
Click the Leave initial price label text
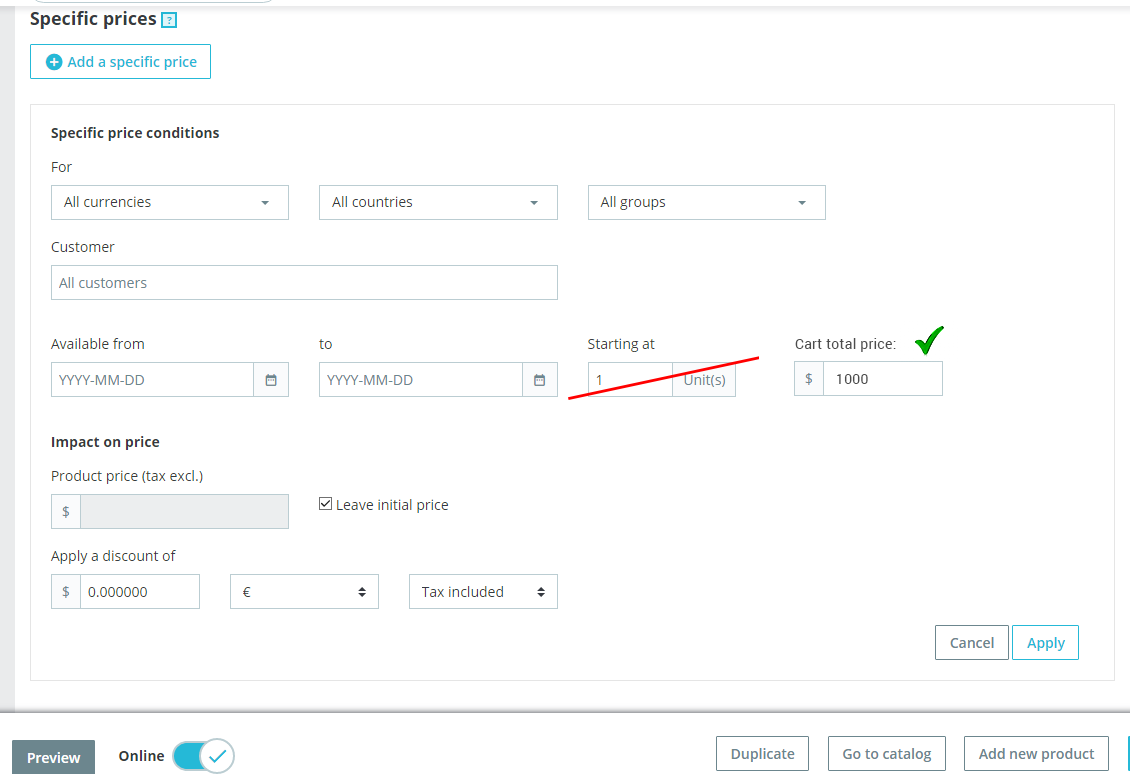pyautogui.click(x=392, y=504)
